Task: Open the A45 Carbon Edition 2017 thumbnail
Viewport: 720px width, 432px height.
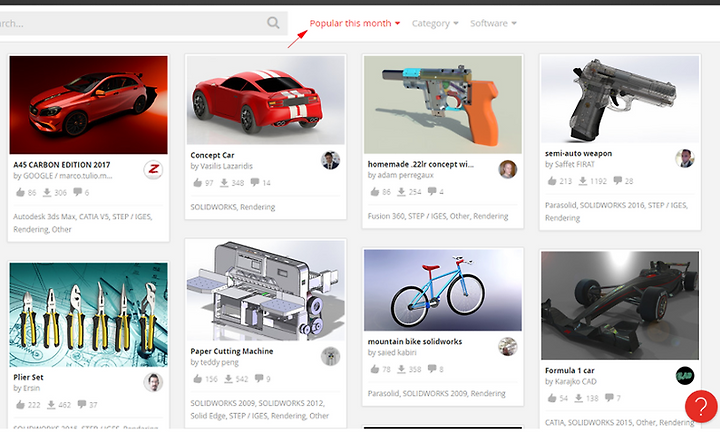Action: tap(89, 105)
